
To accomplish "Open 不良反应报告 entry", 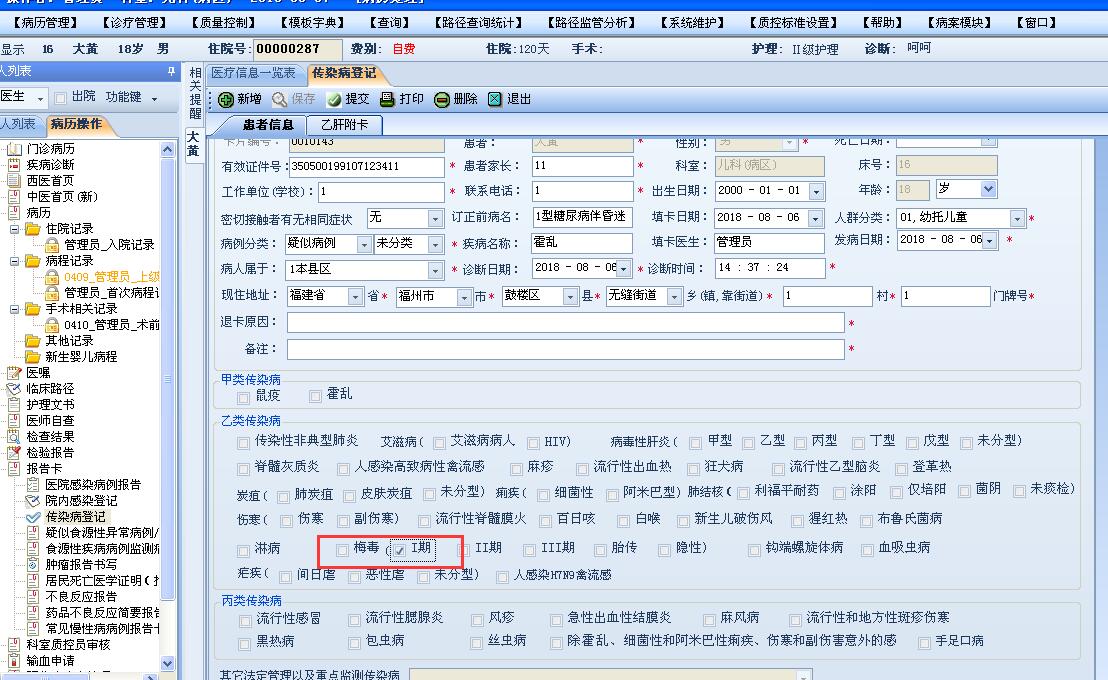I will 81,597.
